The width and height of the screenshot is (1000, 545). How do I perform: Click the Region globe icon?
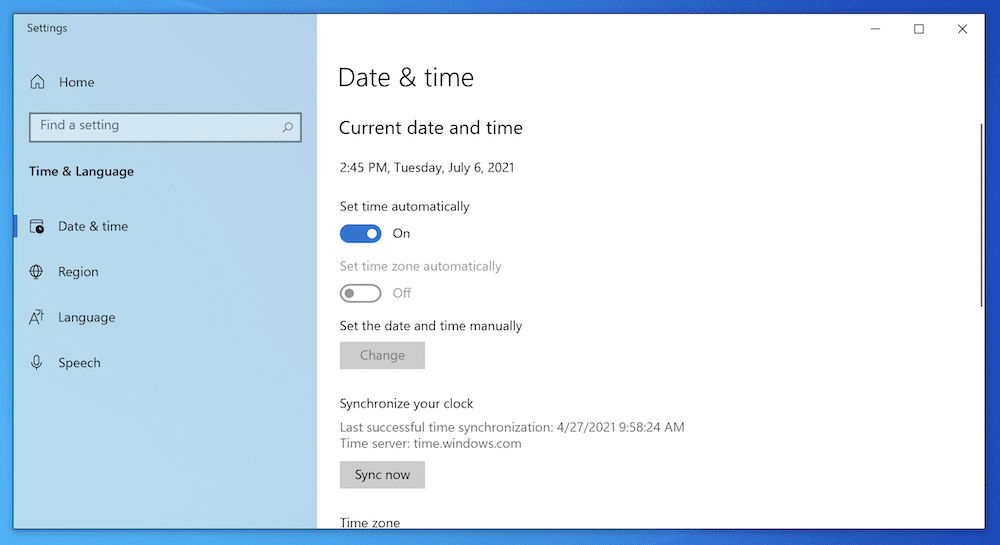tap(36, 272)
